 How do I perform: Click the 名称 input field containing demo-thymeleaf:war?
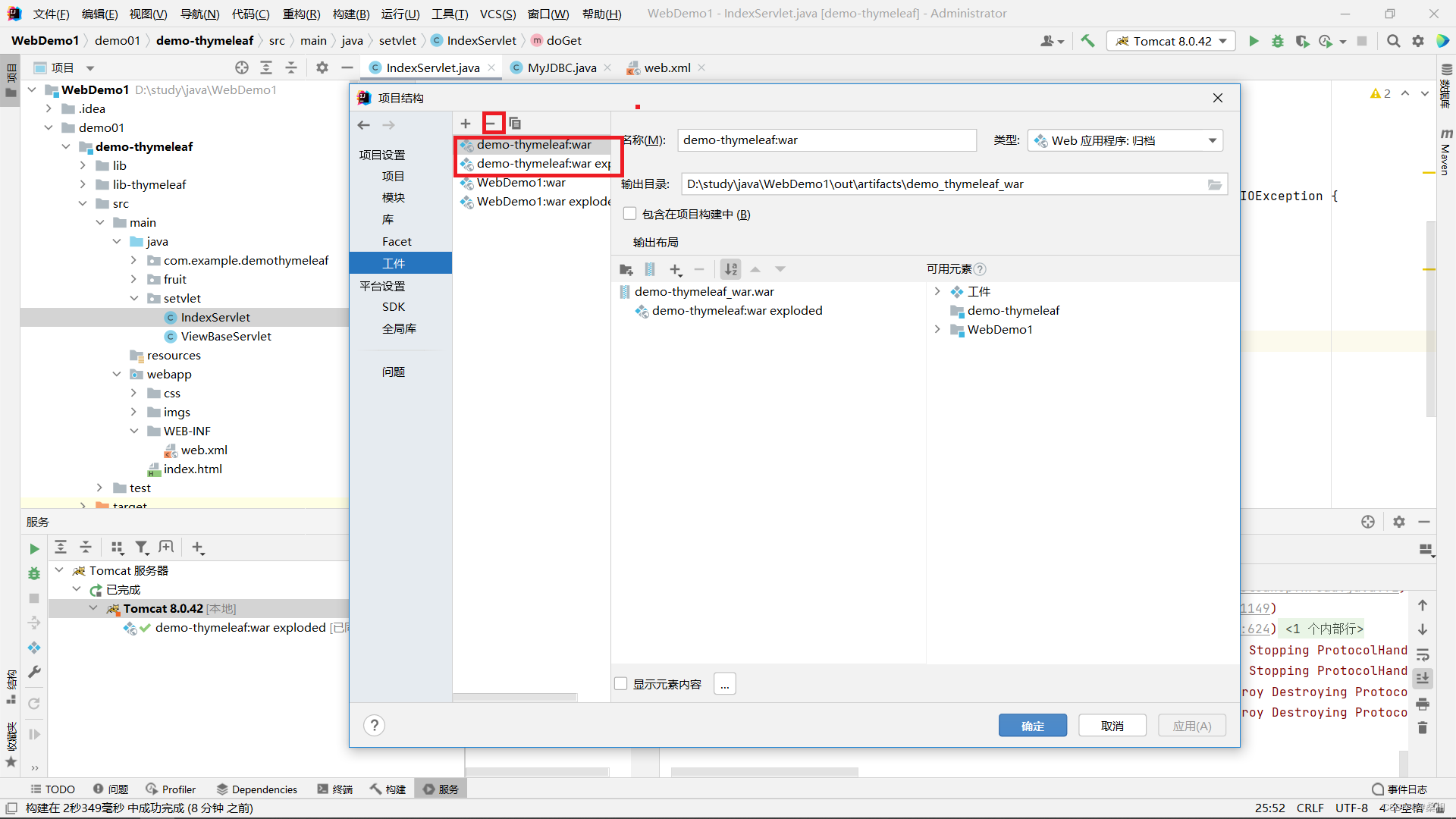[826, 140]
